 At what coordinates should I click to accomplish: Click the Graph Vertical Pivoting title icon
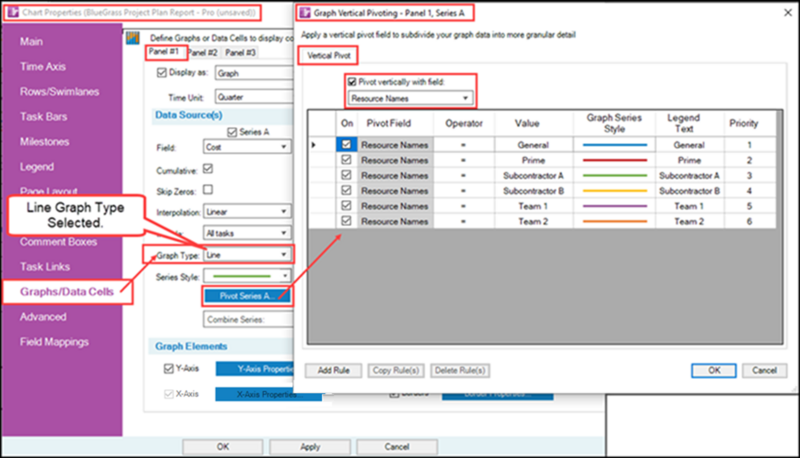(305, 13)
